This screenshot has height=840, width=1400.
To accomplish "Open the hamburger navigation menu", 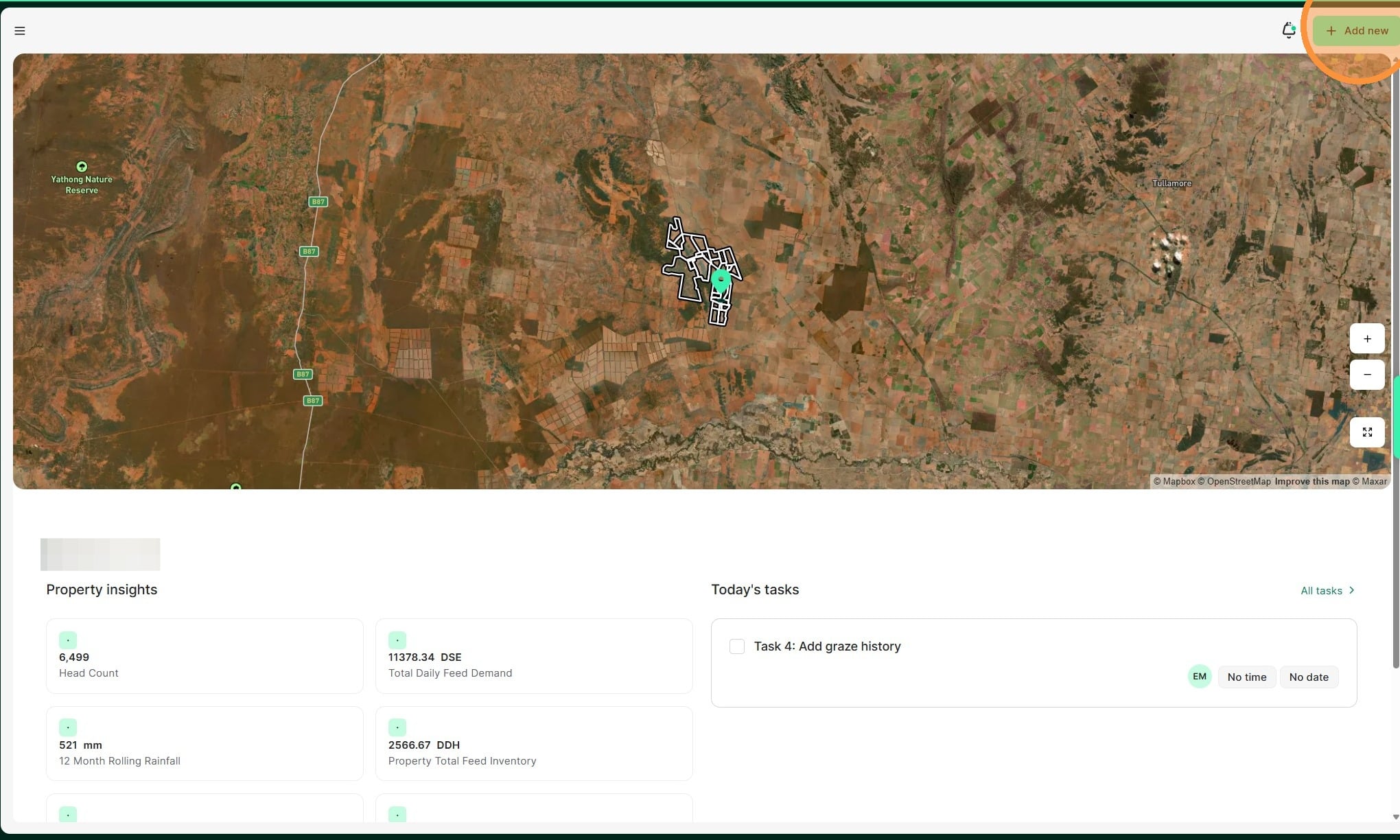I will point(20,31).
